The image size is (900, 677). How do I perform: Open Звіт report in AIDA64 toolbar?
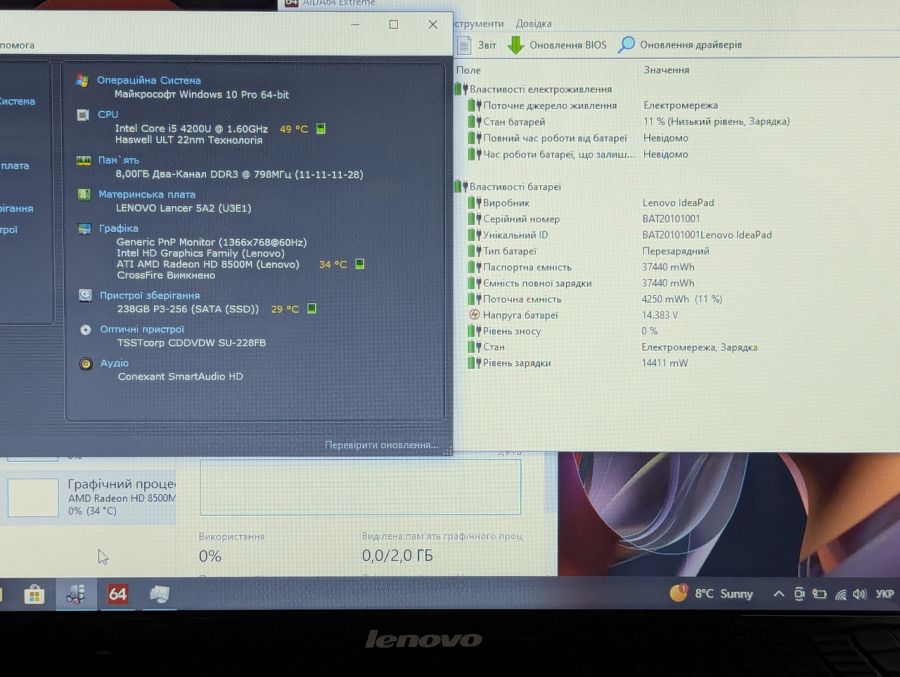pyautogui.click(x=477, y=45)
